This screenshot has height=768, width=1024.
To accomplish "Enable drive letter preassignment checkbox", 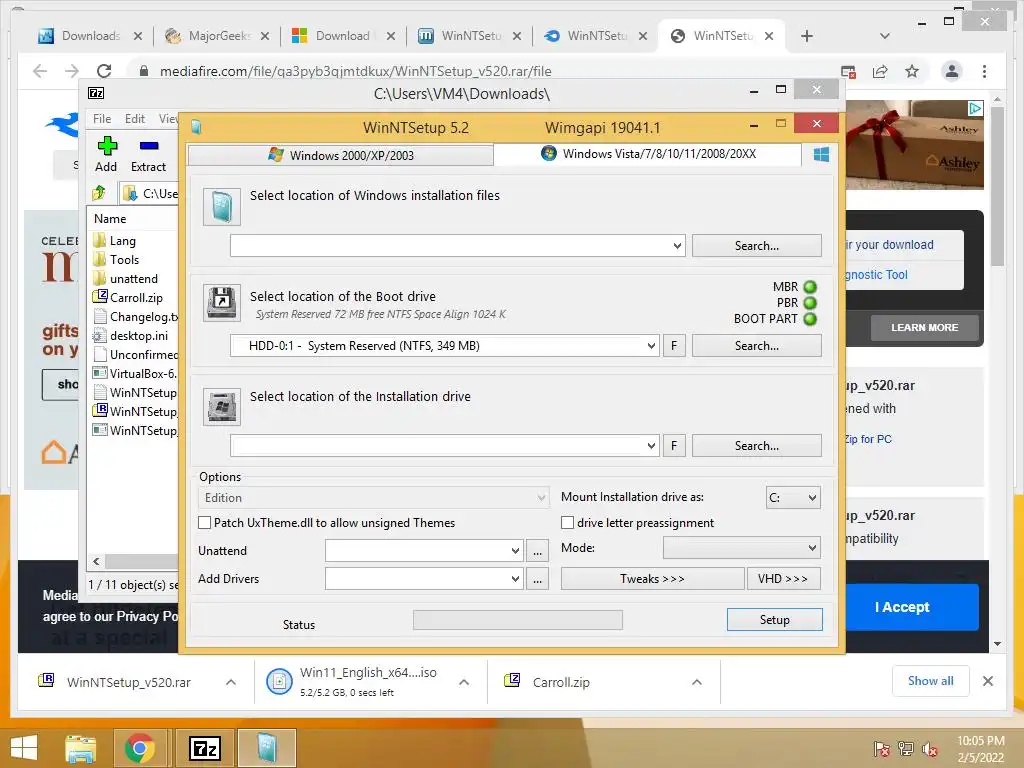I will tap(568, 522).
